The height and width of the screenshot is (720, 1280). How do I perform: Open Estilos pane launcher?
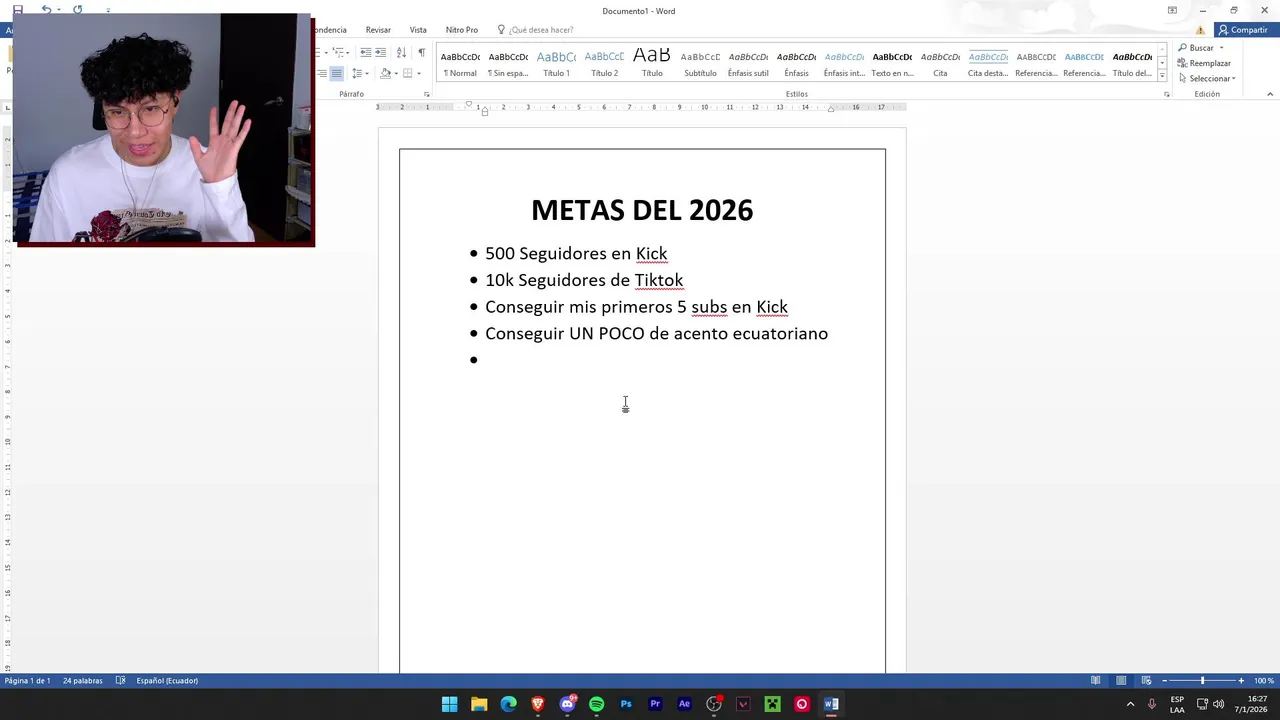[1166, 94]
